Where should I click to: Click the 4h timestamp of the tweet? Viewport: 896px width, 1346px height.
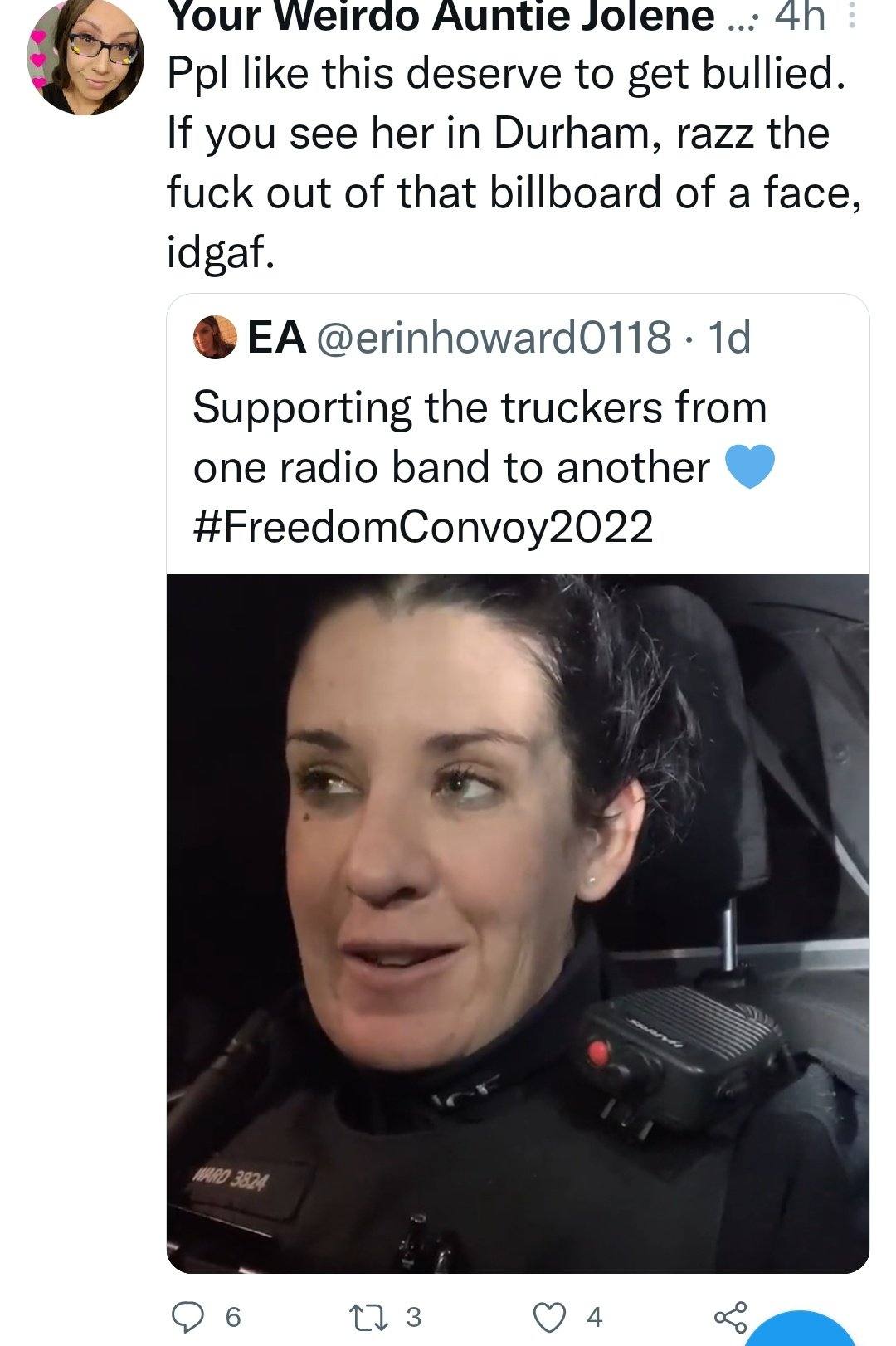799,17
